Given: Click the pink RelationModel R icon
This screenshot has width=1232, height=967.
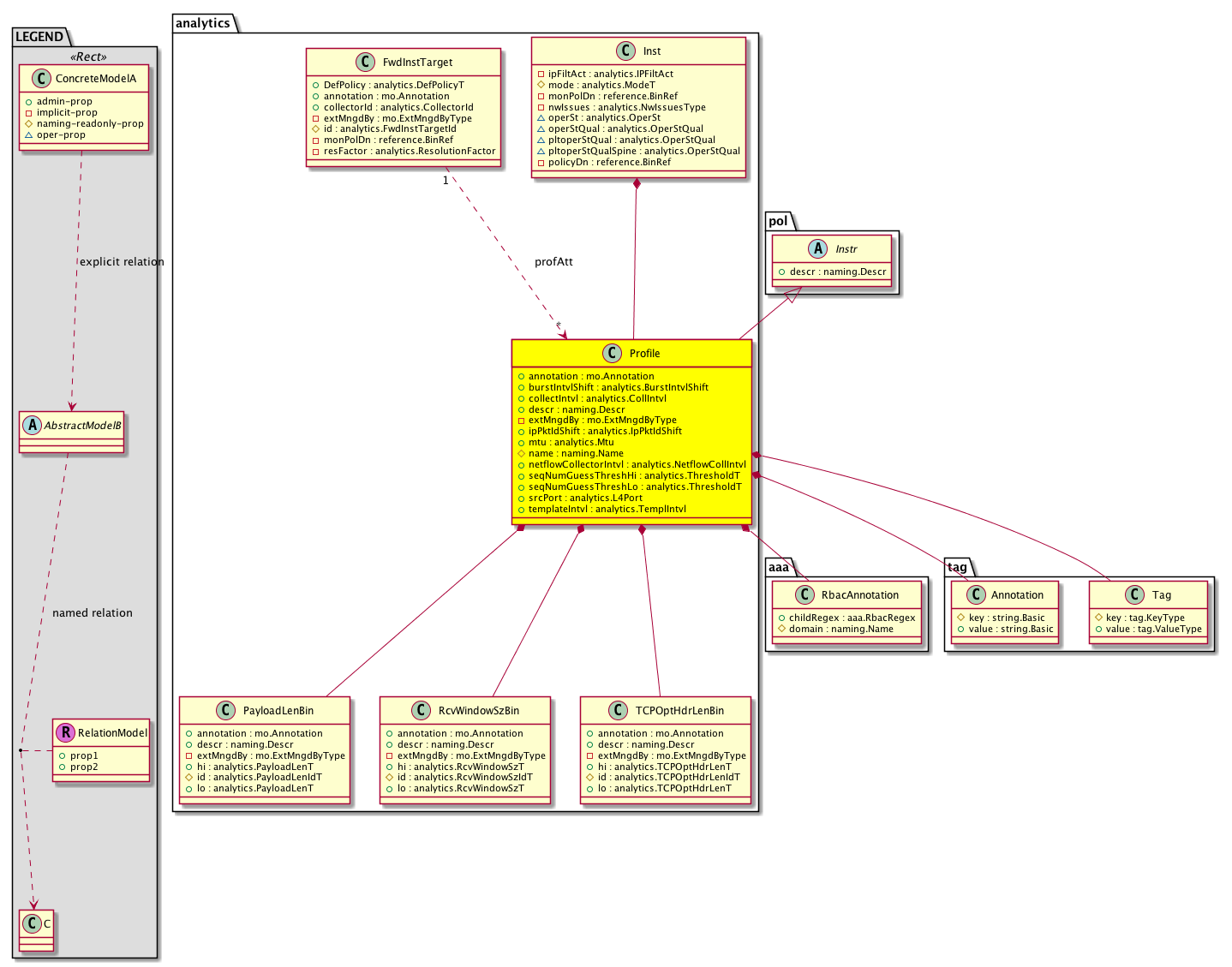Looking at the screenshot, I should [x=65, y=733].
